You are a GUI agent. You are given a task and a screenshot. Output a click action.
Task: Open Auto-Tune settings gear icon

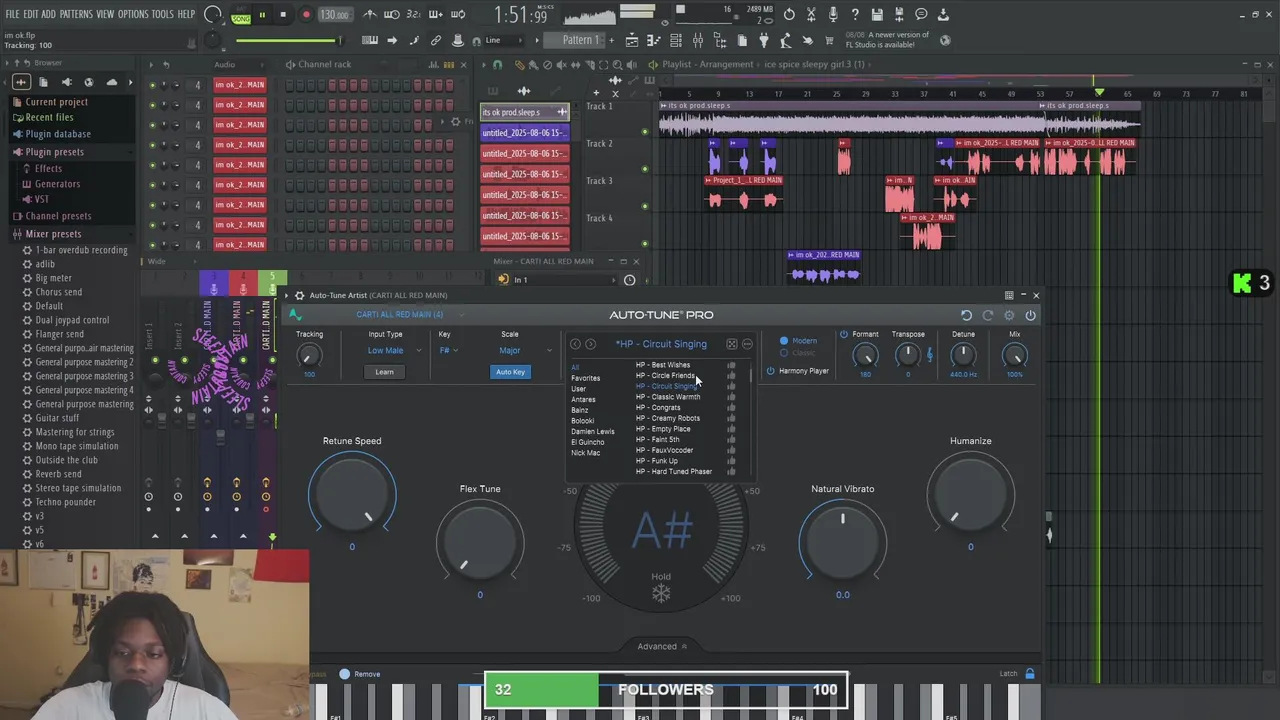click(1009, 315)
